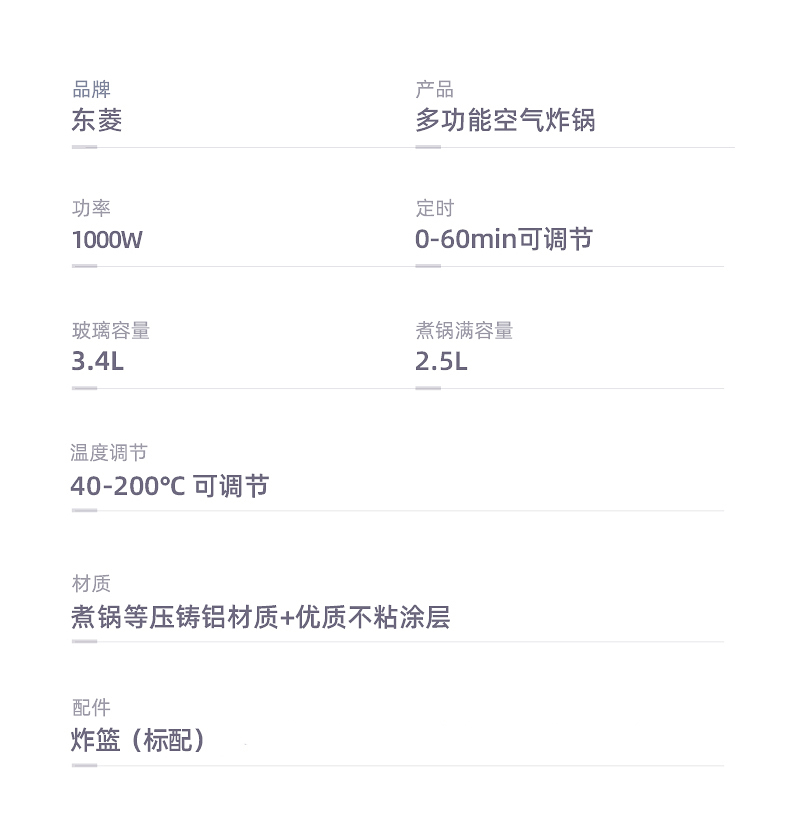
Task: Click the 煮锅满容量 label
Action: 464,330
